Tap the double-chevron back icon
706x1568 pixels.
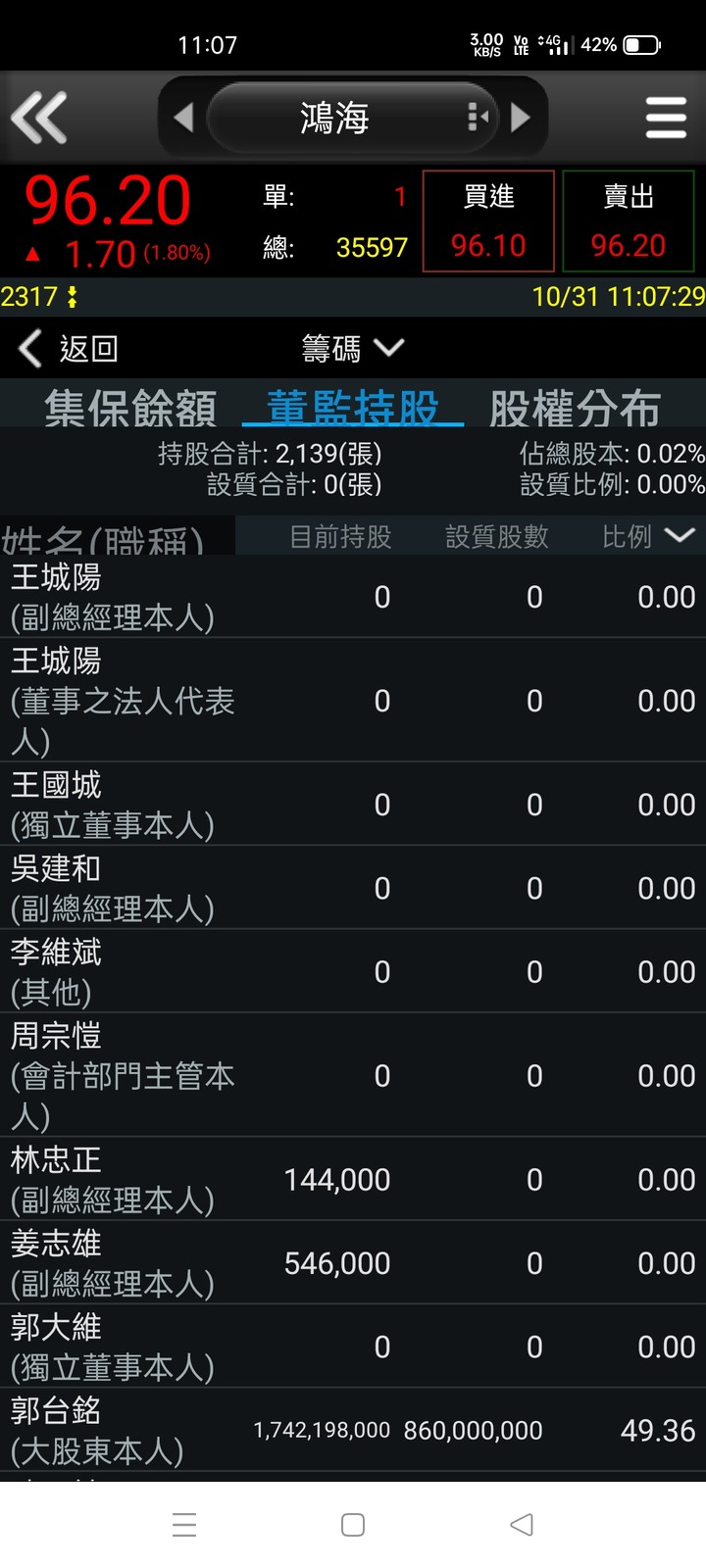[x=39, y=118]
